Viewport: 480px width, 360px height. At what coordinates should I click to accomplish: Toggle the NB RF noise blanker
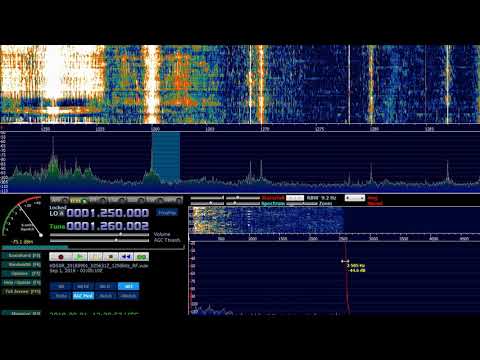[83, 286]
